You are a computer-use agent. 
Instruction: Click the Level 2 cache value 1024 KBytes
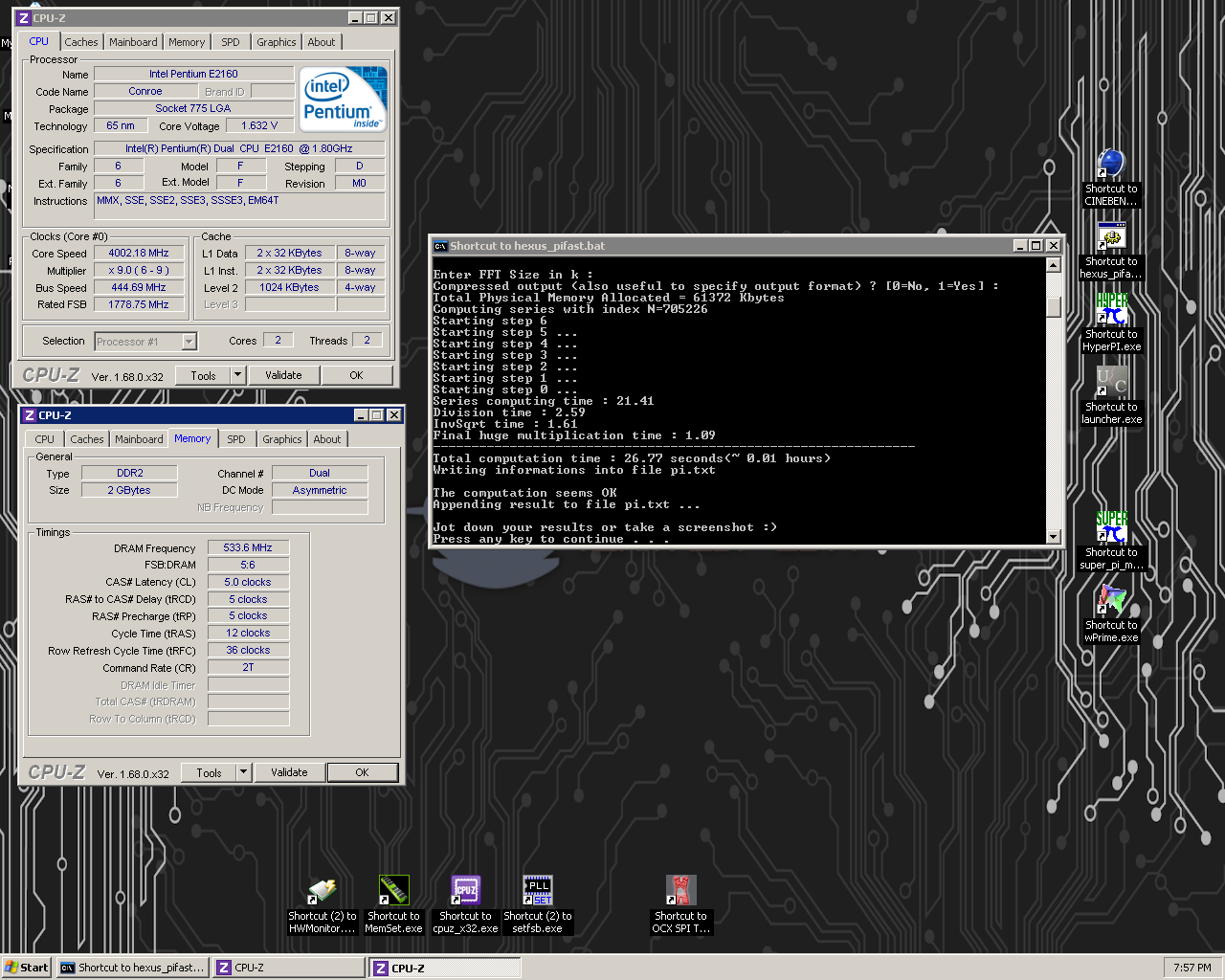[x=290, y=287]
